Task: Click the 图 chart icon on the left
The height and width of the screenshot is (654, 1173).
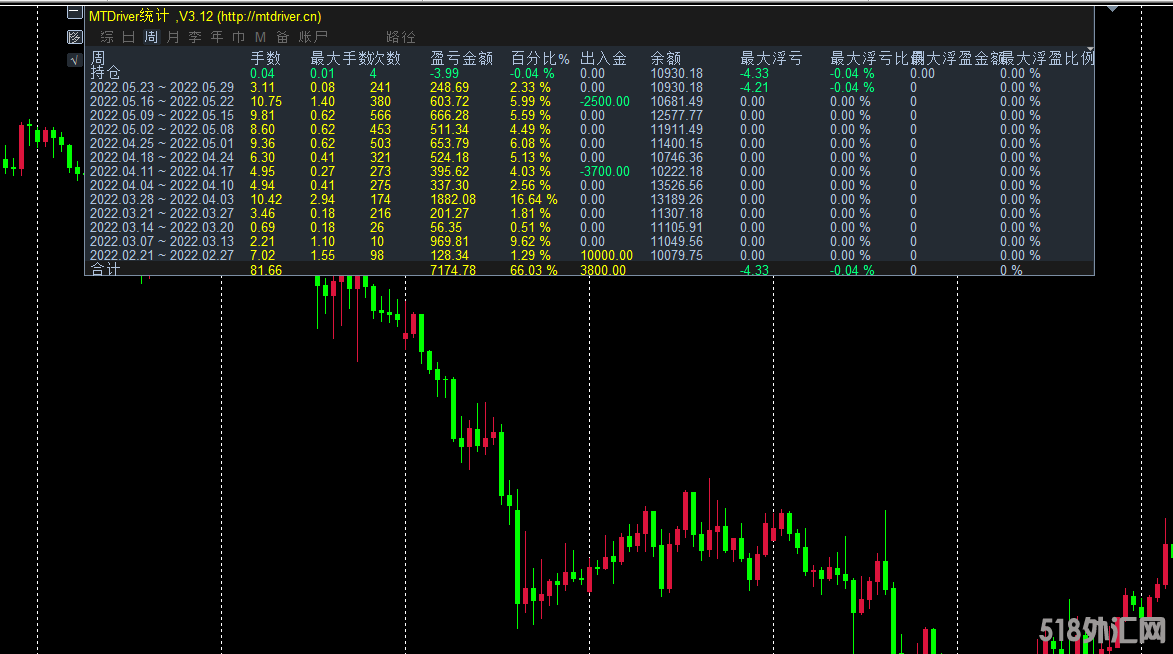Action: pyautogui.click(x=74, y=37)
